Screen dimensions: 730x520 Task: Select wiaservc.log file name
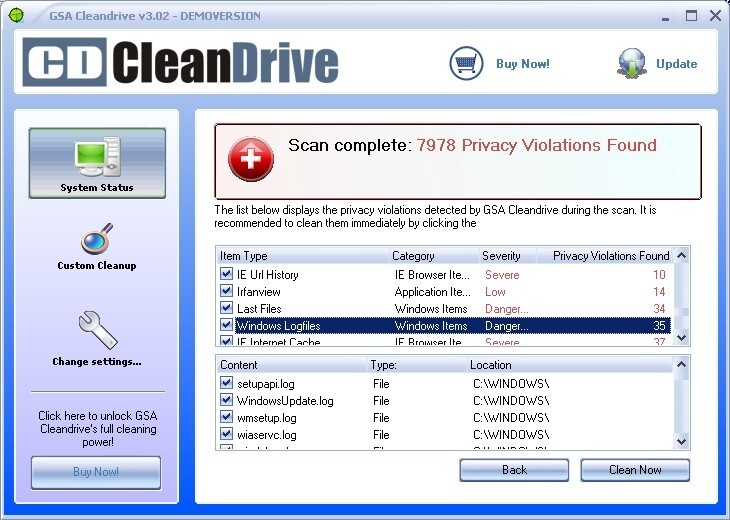[267, 435]
